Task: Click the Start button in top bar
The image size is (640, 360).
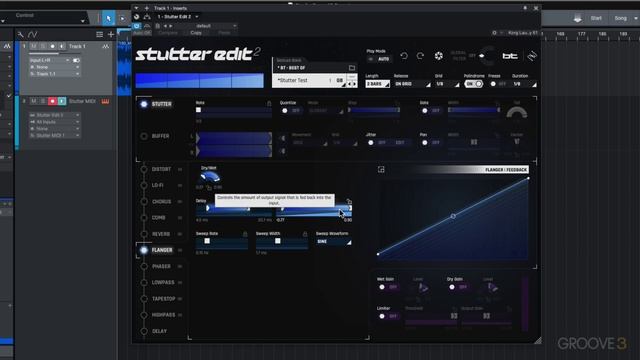Action: click(596, 18)
